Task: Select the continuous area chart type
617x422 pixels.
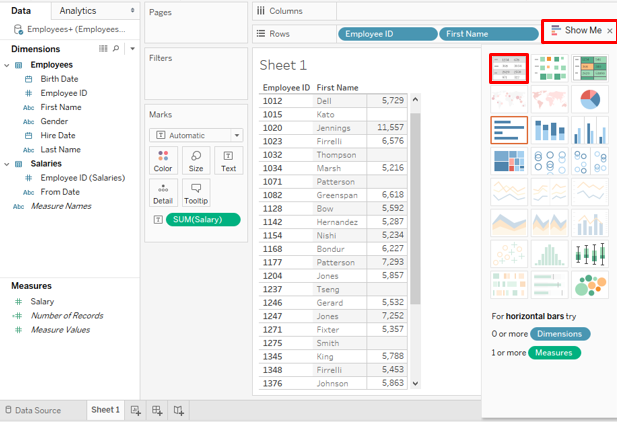Action: point(509,222)
